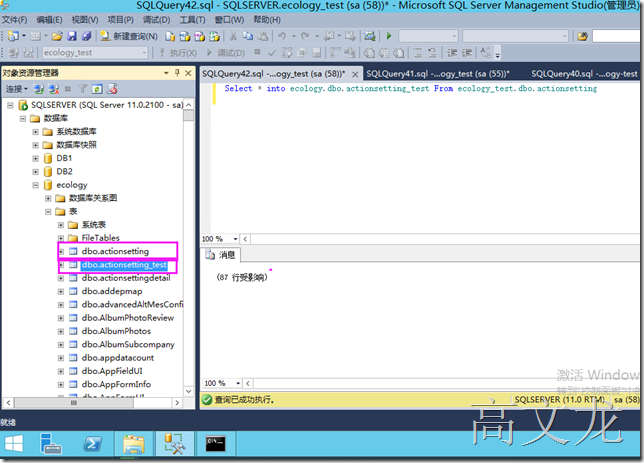Click the Parse checkmark icon
The image size is (644, 463).
pyautogui.click(x=271, y=53)
